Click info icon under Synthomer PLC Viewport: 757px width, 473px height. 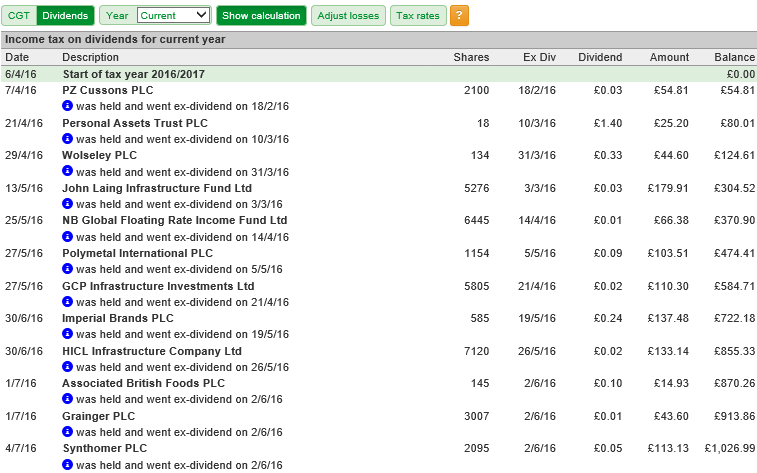68,464
